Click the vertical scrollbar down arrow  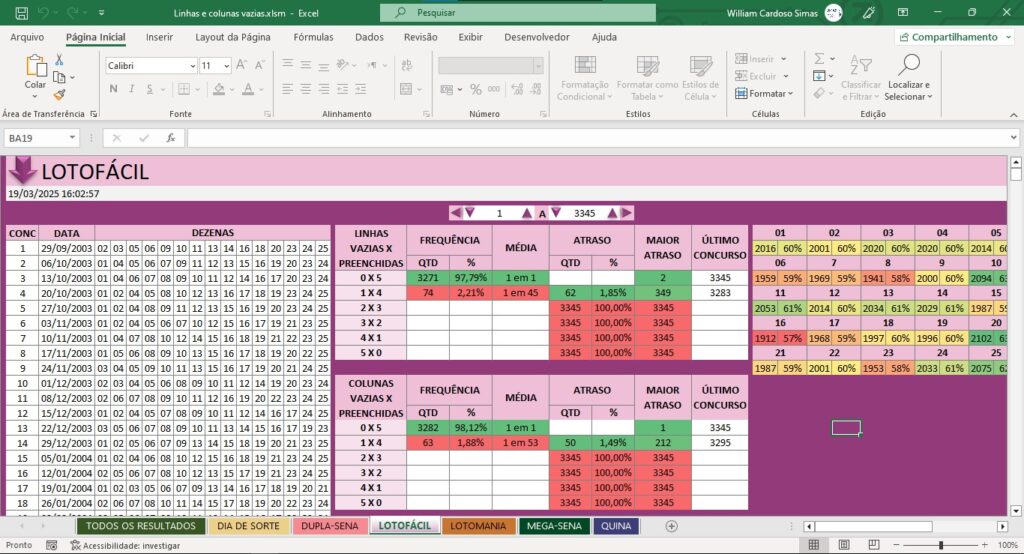(1016, 511)
